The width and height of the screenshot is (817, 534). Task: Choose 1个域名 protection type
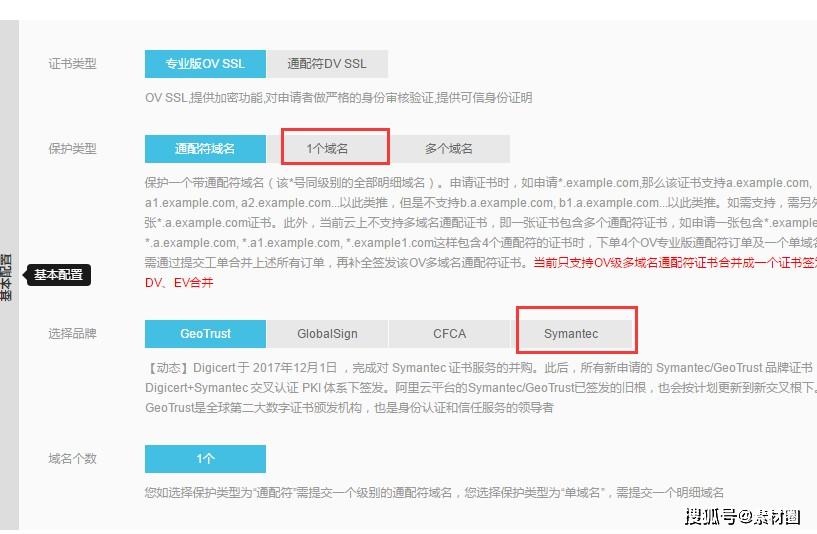coord(327,149)
